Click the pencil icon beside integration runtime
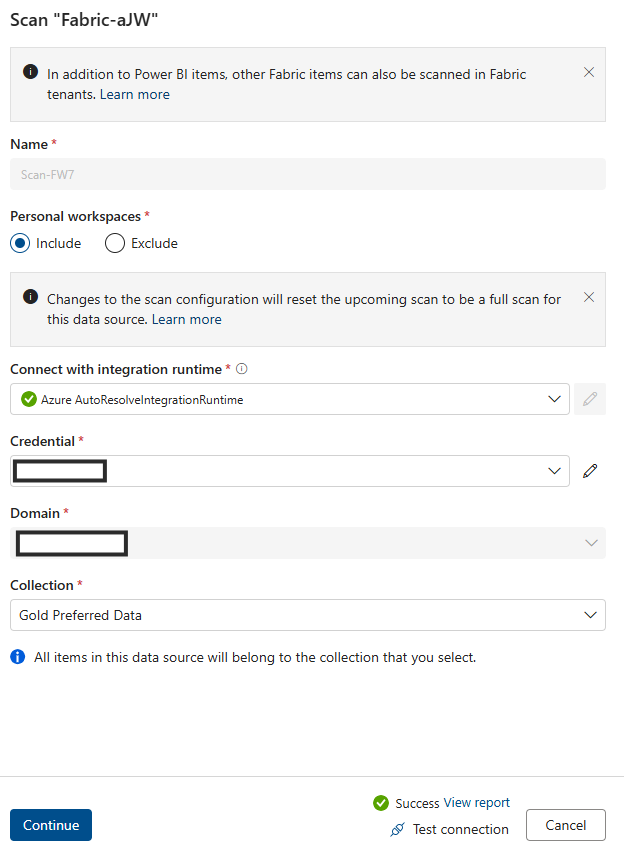Screen dimensions: 624x846 pyautogui.click(x=590, y=399)
